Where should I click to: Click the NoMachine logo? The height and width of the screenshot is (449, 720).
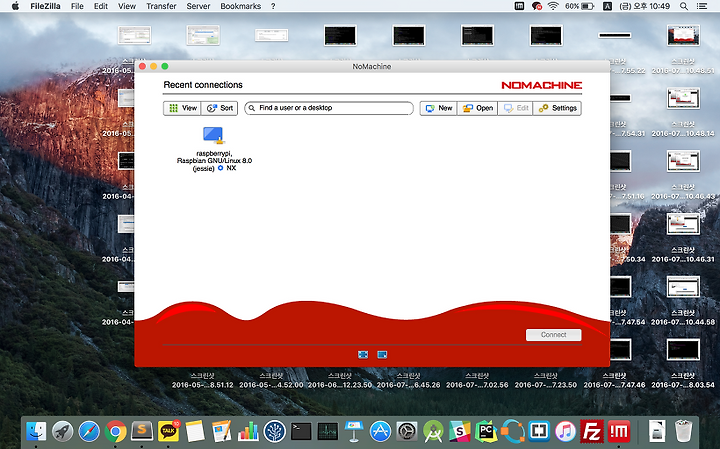coord(541,85)
